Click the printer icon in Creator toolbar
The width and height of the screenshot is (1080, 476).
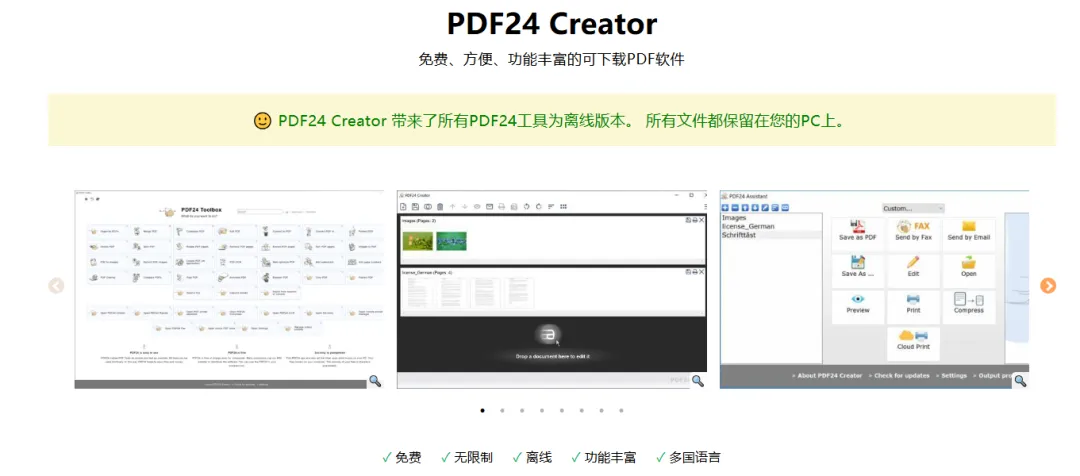point(501,207)
